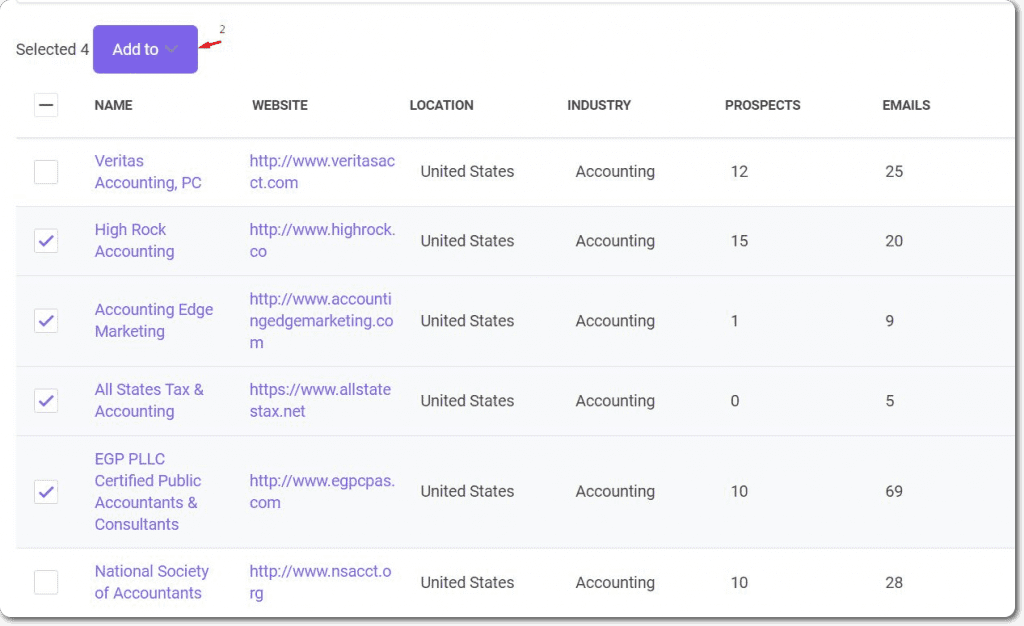
Task: Click the PROSPECTS column header
Action: point(763,105)
